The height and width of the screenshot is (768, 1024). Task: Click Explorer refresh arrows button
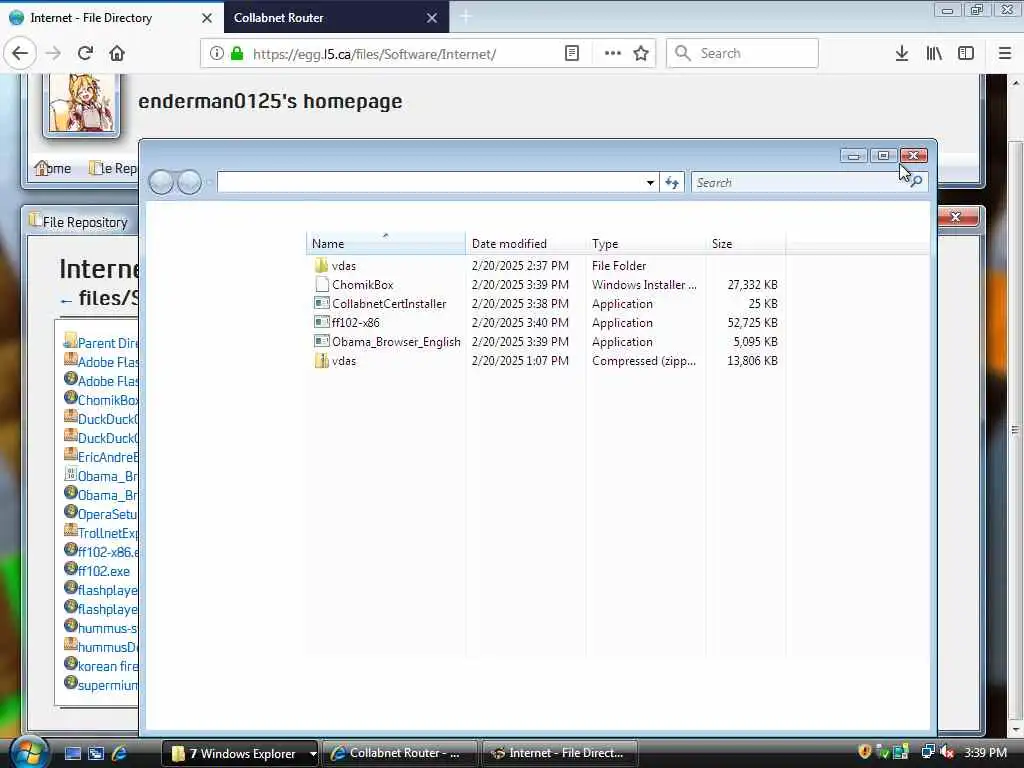671,183
